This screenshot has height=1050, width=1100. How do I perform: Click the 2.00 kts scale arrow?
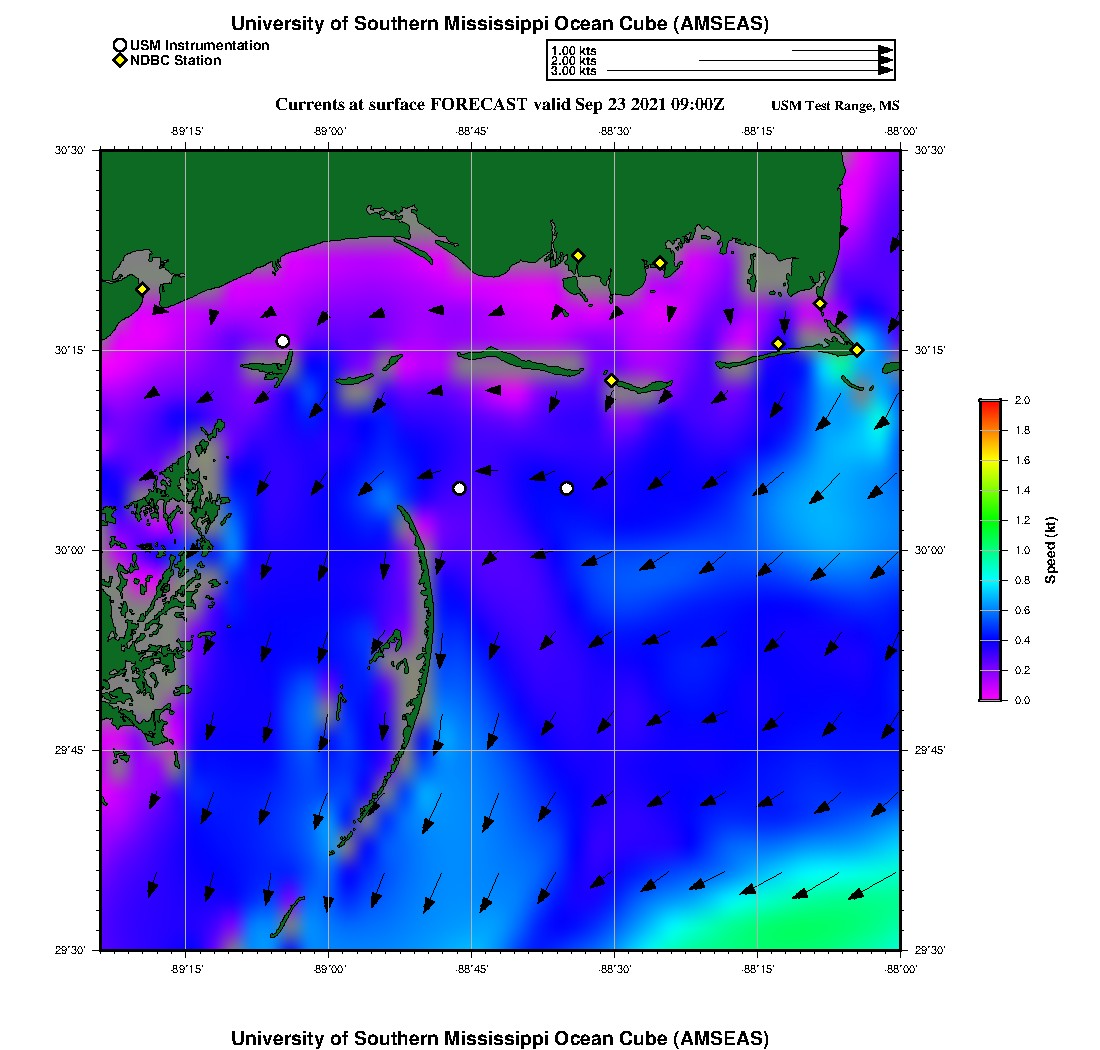point(796,60)
